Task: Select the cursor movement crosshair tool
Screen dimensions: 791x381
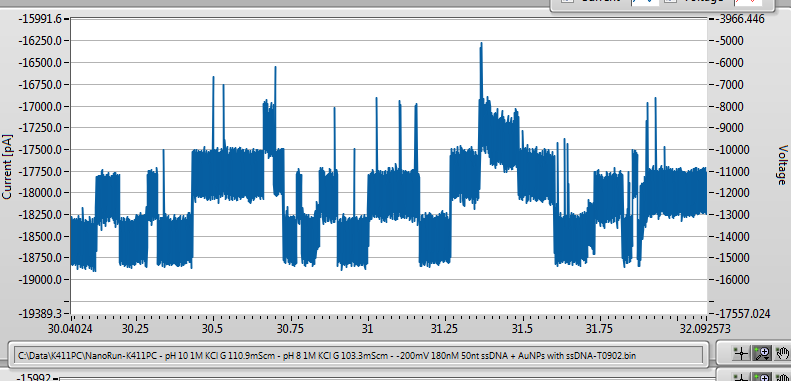Action: coord(741,354)
